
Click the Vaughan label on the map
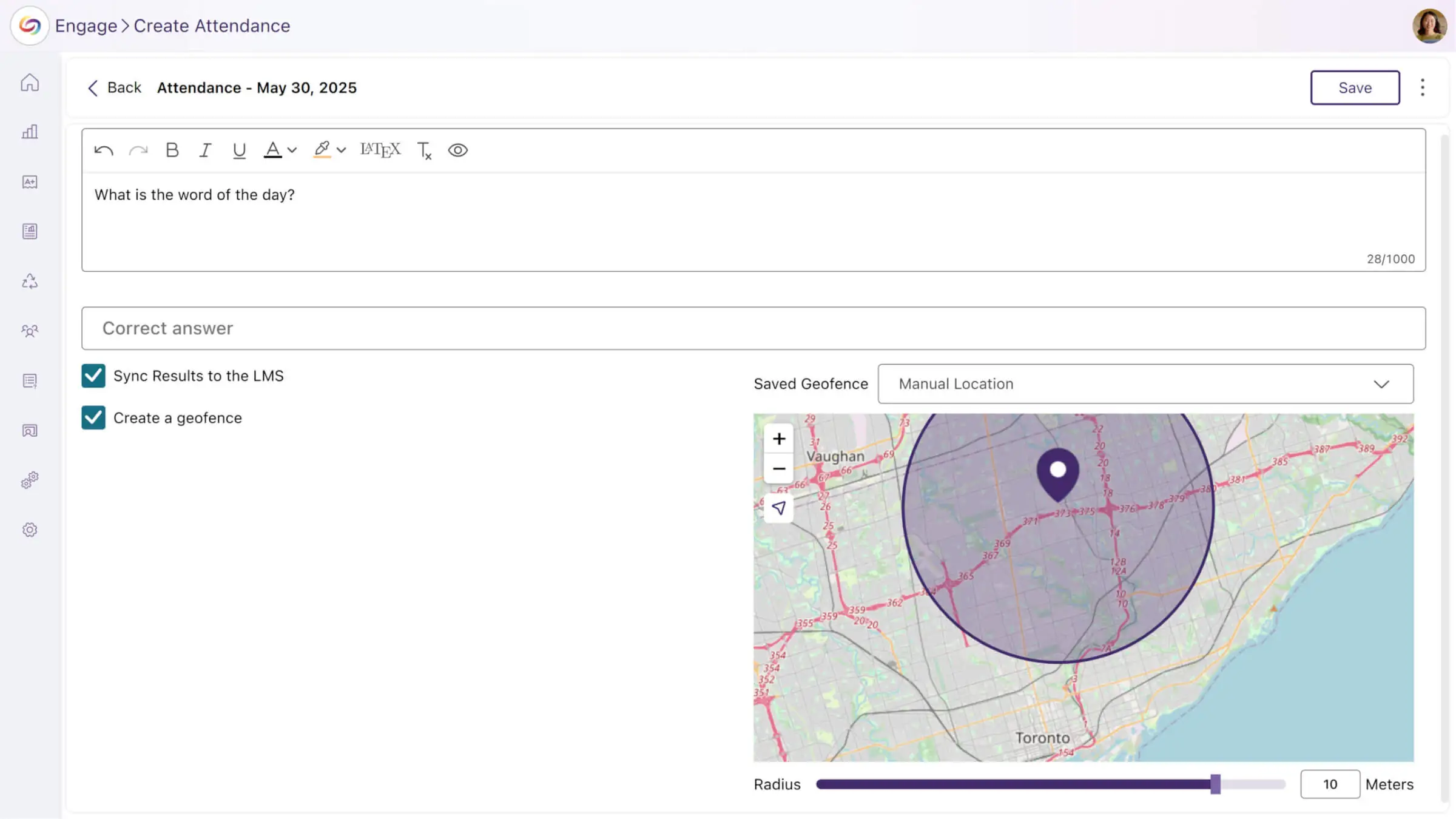[835, 456]
